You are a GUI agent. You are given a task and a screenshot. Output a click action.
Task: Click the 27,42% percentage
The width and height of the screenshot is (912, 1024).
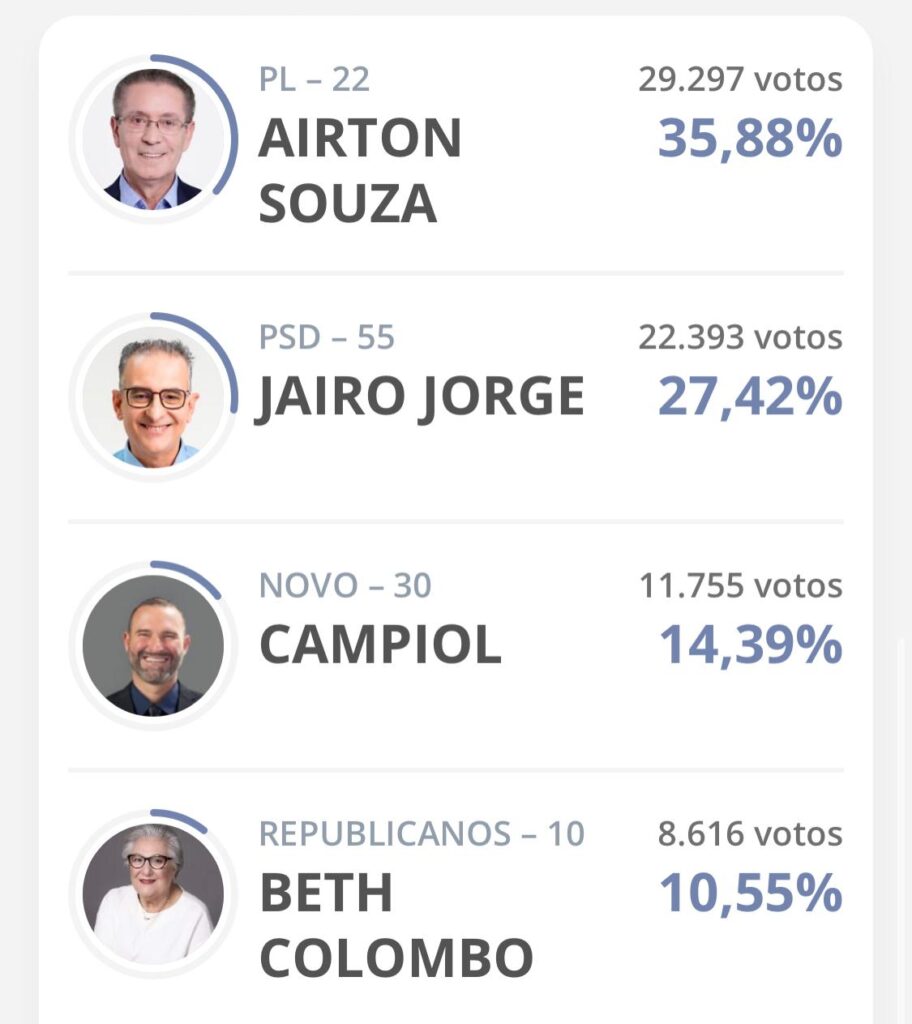[x=750, y=398]
